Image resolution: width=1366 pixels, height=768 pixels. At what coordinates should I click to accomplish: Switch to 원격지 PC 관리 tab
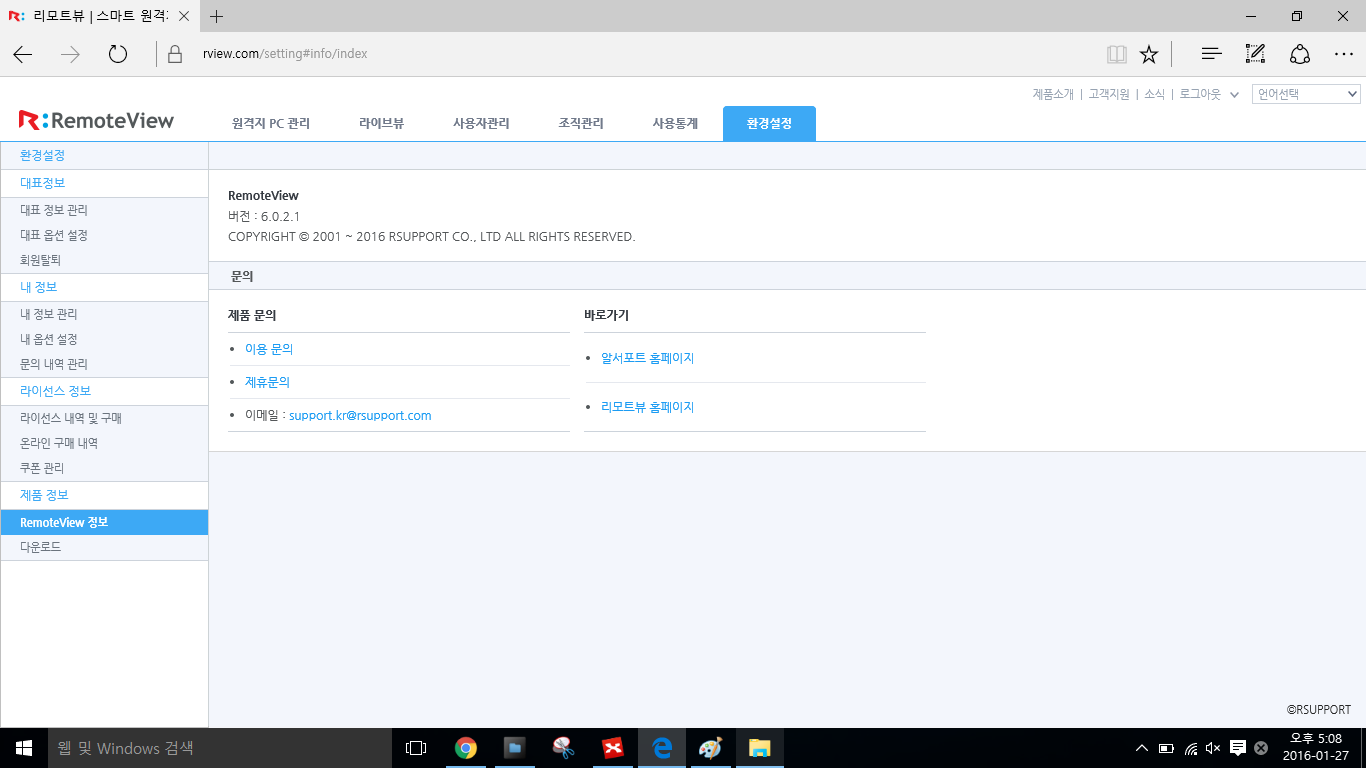270,124
